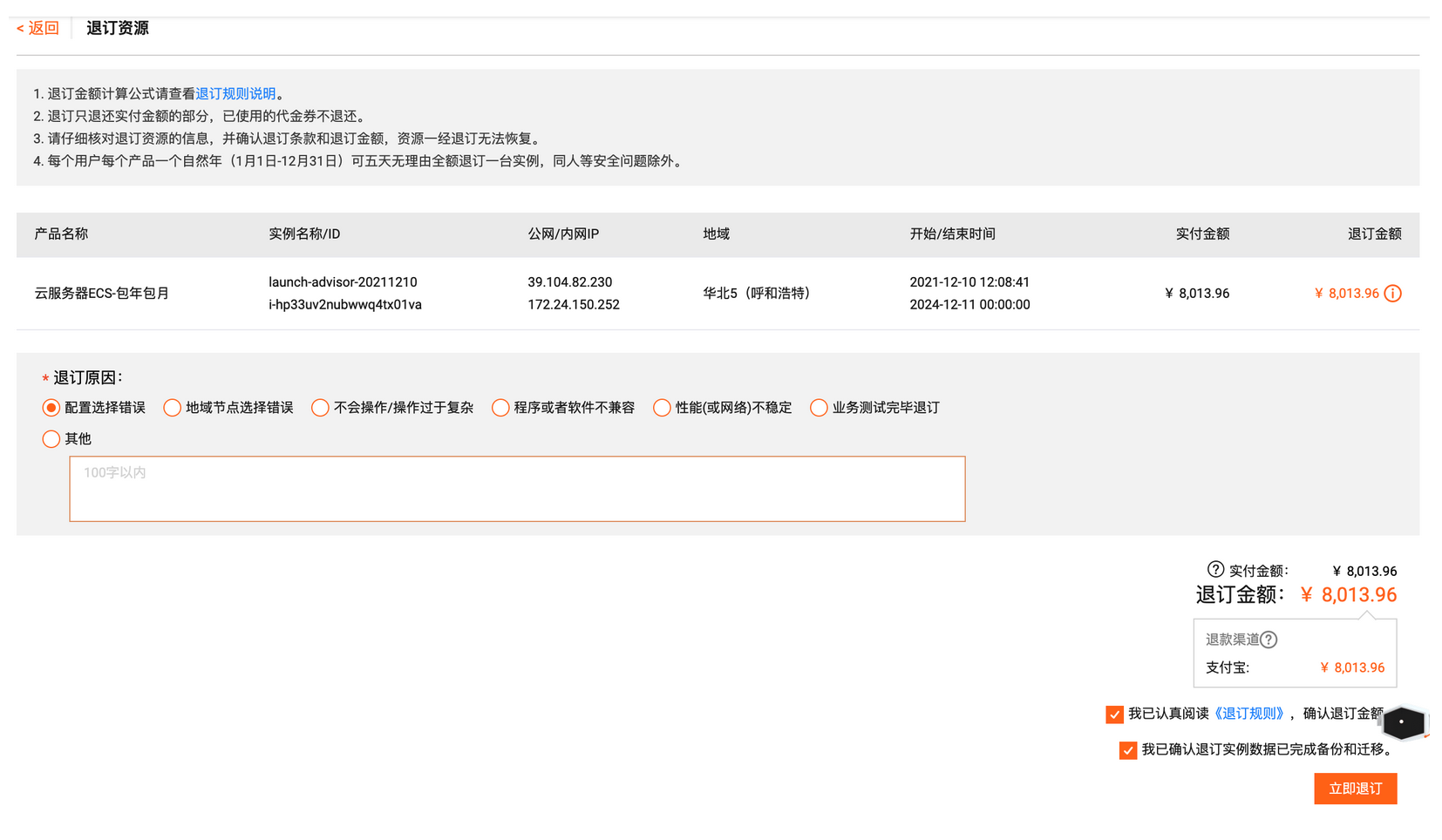Click the question mark icon beside 退款渠道
The height and width of the screenshot is (840, 1442).
[x=1270, y=639]
